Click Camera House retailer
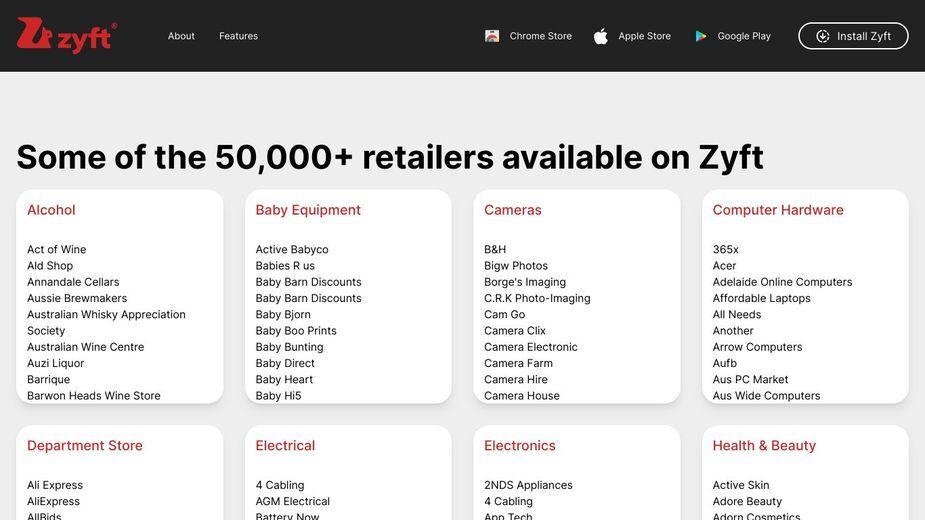Viewport: 925px width, 520px height. coord(522,396)
